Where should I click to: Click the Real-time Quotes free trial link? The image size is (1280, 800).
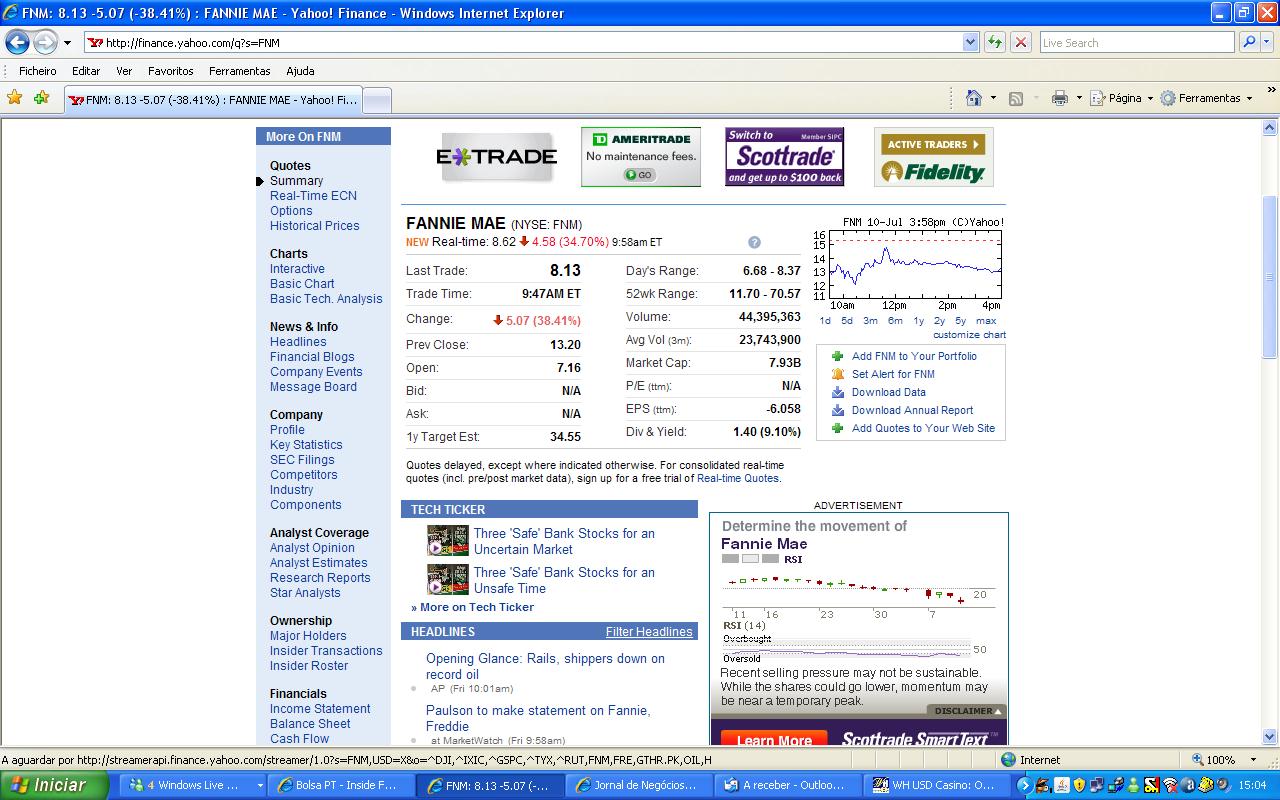pyautogui.click(x=738, y=478)
